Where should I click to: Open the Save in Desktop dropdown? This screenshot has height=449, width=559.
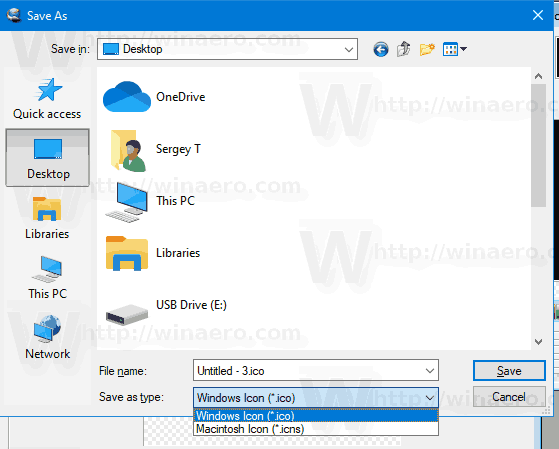tap(227, 49)
